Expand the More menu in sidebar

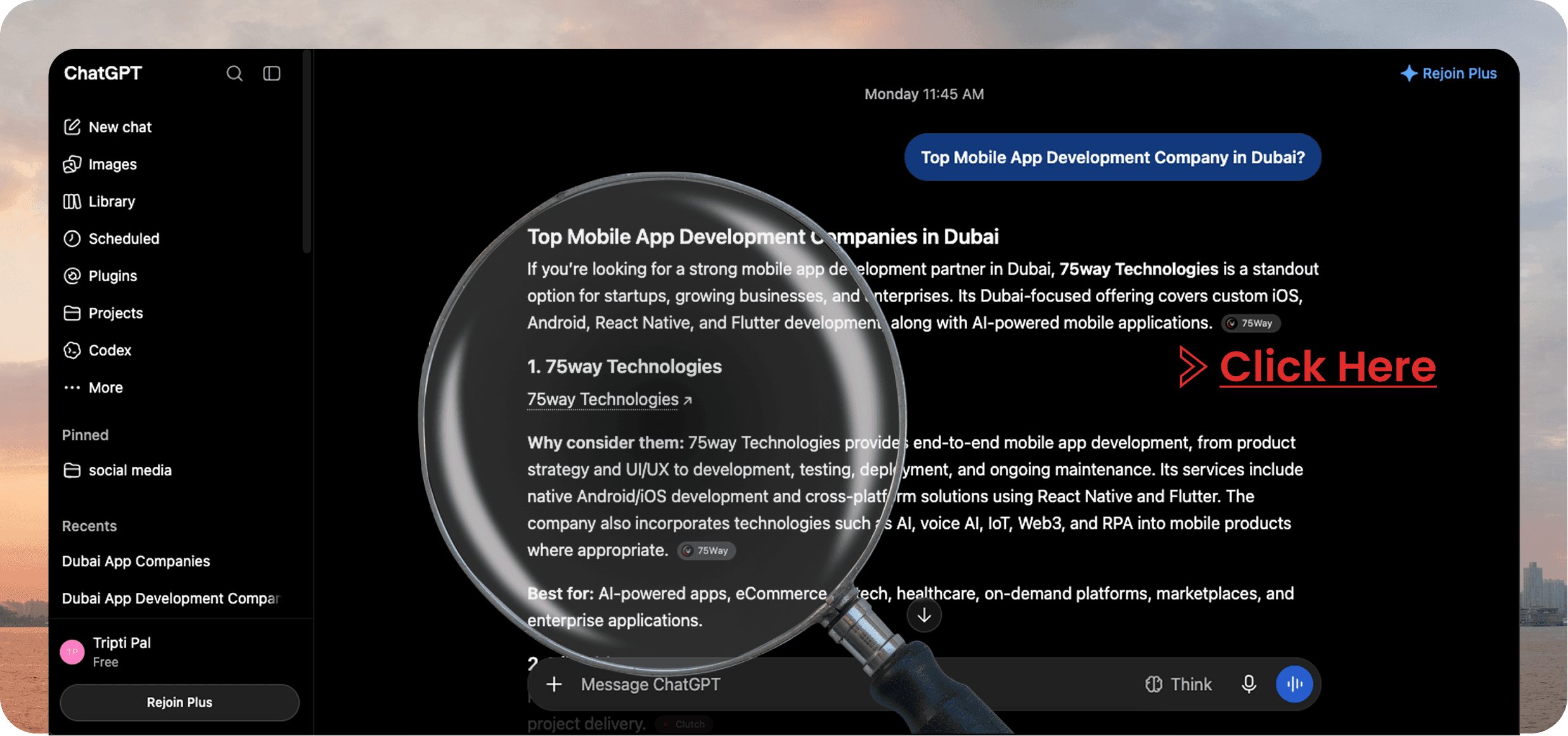94,388
